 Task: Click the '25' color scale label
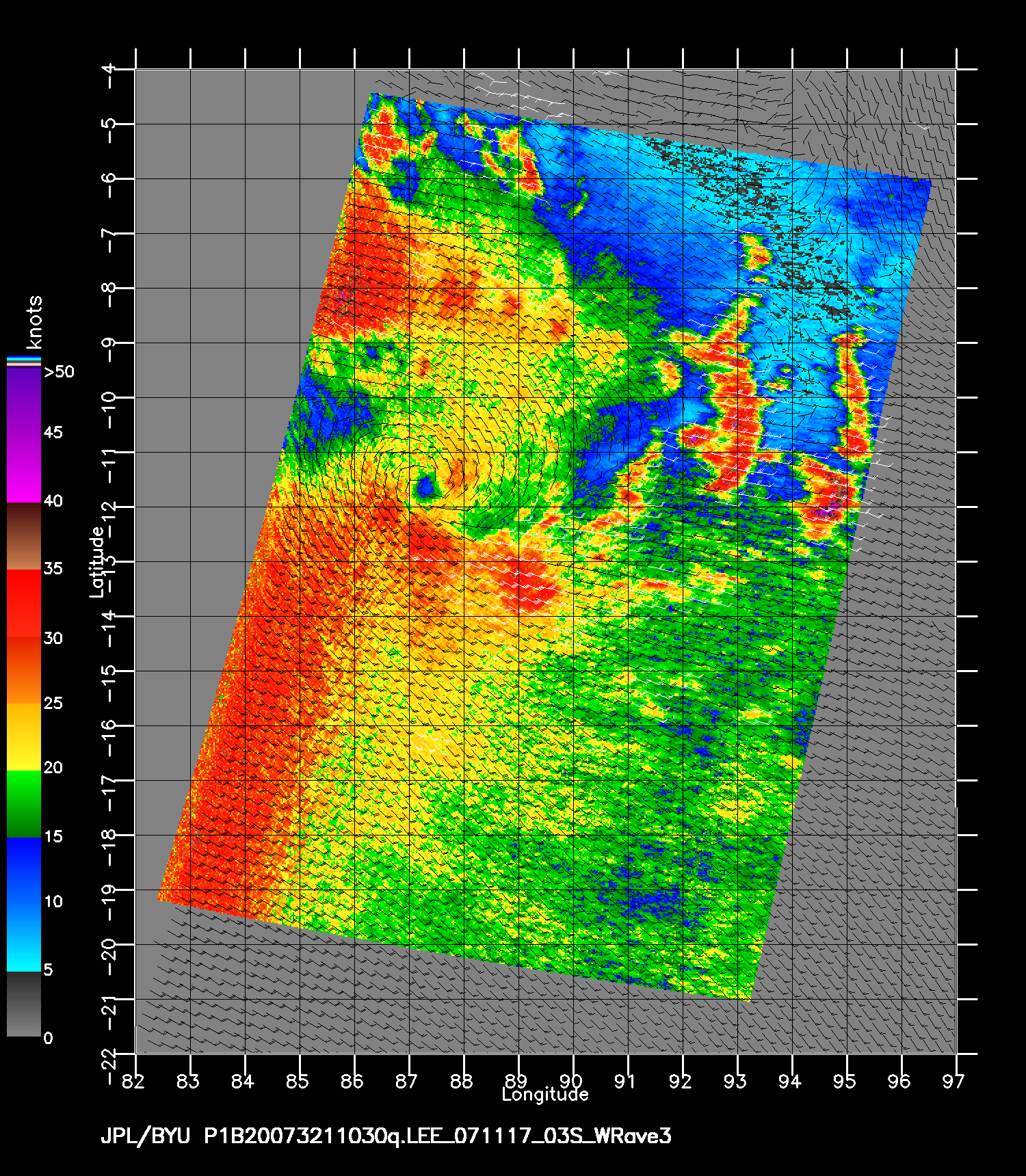click(53, 704)
